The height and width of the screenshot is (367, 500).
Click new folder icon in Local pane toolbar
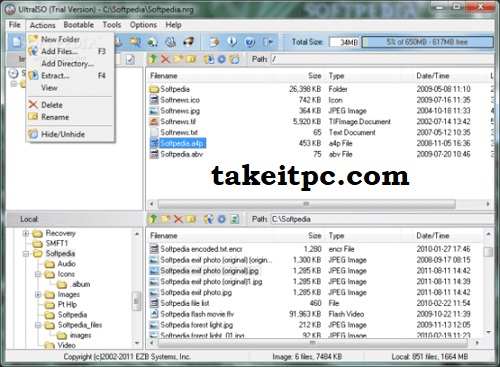pos(166,219)
